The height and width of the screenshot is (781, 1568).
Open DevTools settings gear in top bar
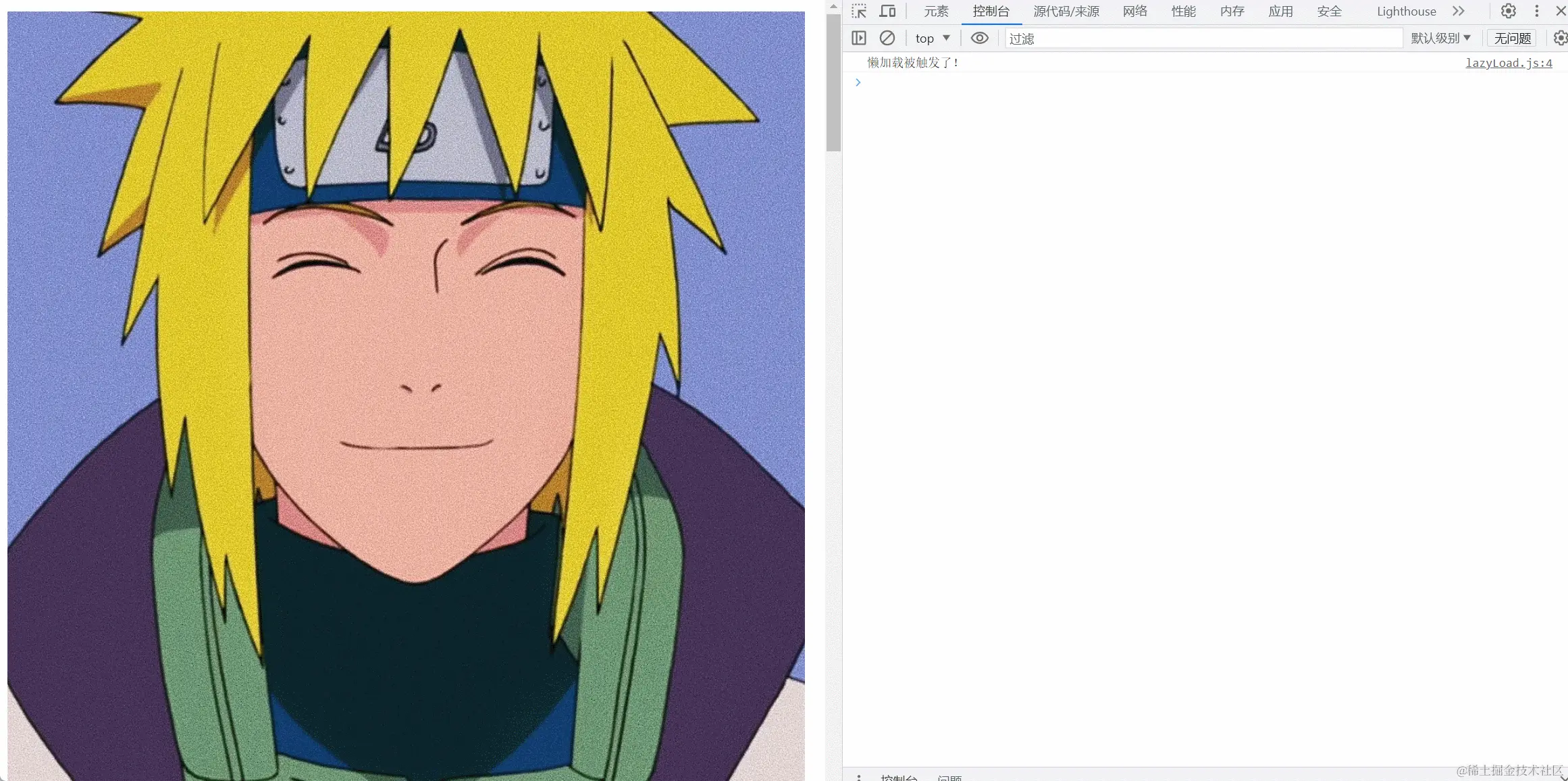pos(1508,11)
